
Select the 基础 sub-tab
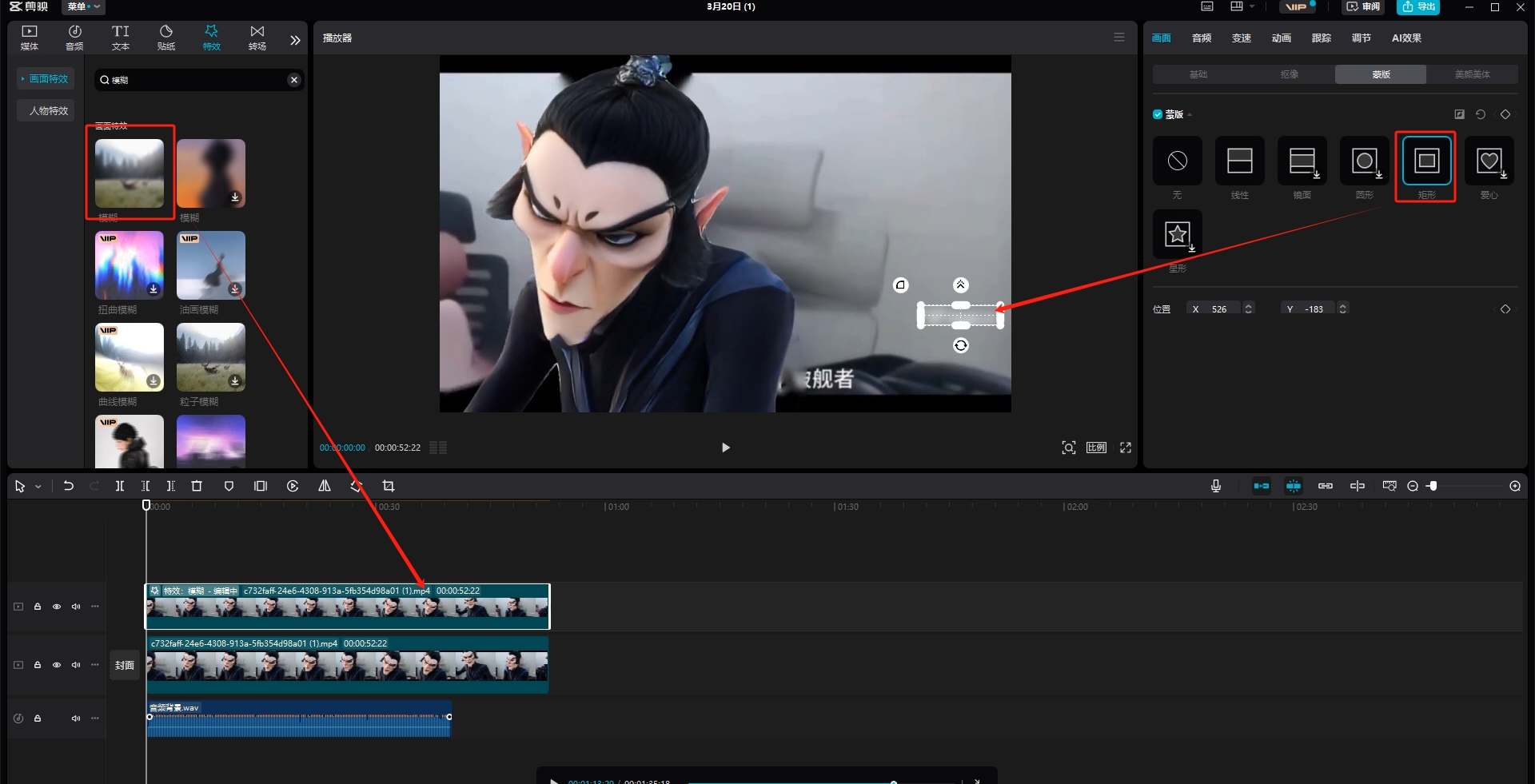coord(1198,74)
